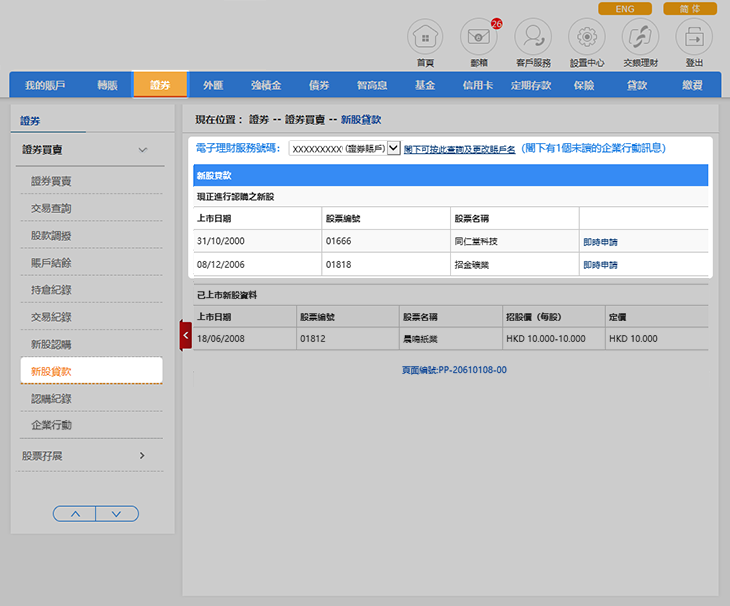Open the unread corporate action message link
The height and width of the screenshot is (606, 730).
593,148
